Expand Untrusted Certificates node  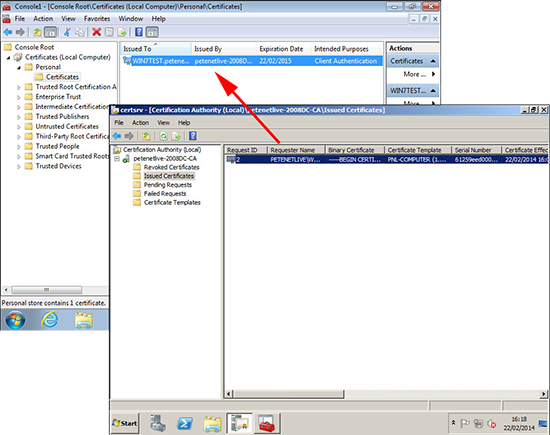(x=19, y=127)
